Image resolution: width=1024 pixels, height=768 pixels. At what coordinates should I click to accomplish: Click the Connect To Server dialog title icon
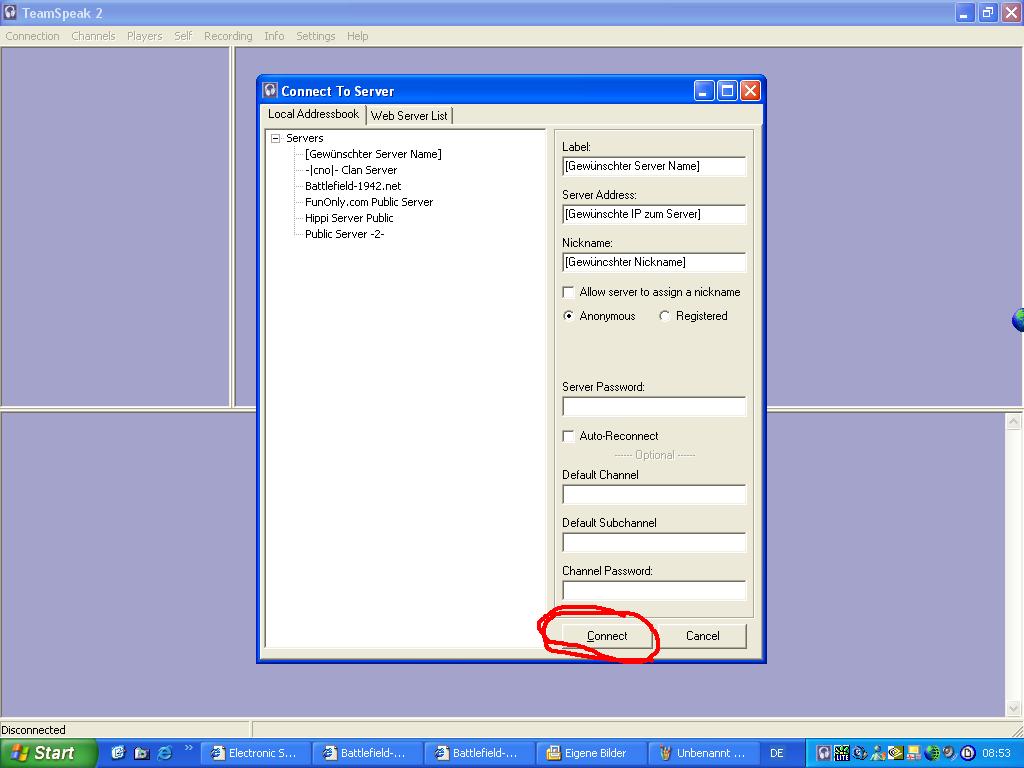pos(270,90)
